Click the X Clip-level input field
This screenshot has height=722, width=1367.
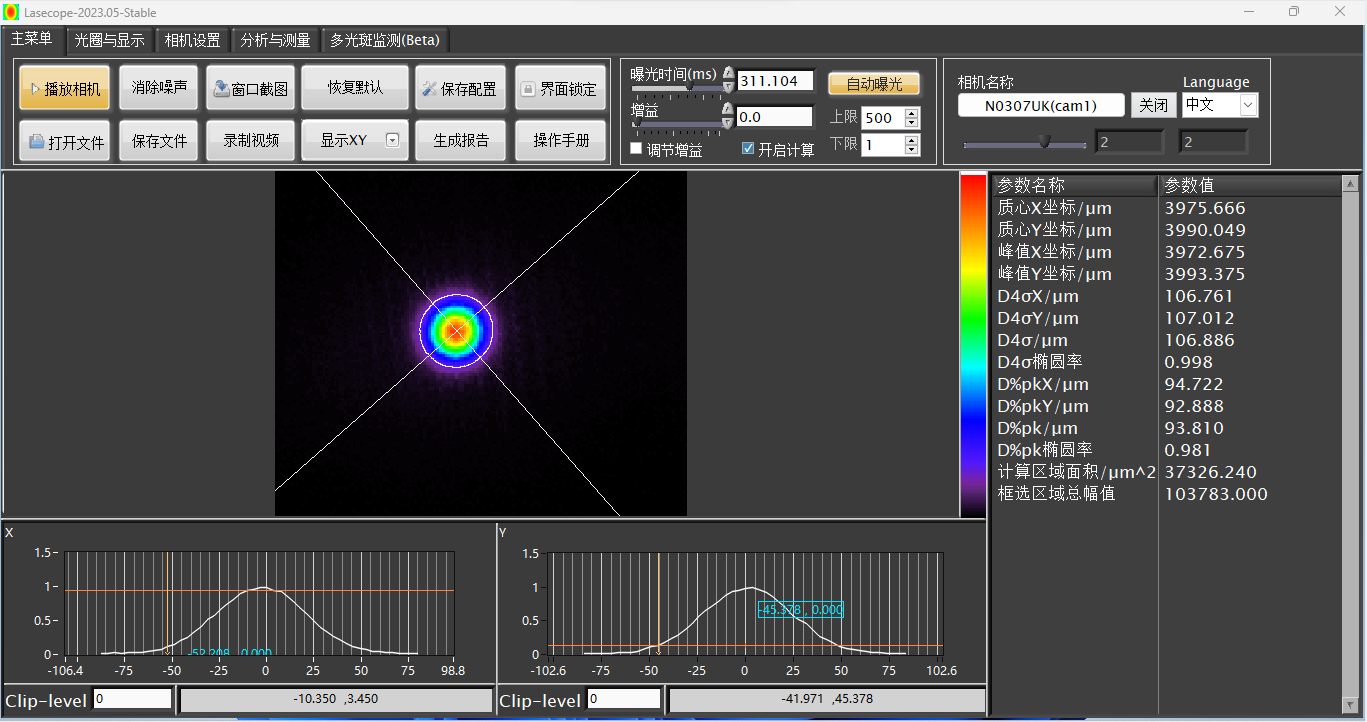coord(132,699)
